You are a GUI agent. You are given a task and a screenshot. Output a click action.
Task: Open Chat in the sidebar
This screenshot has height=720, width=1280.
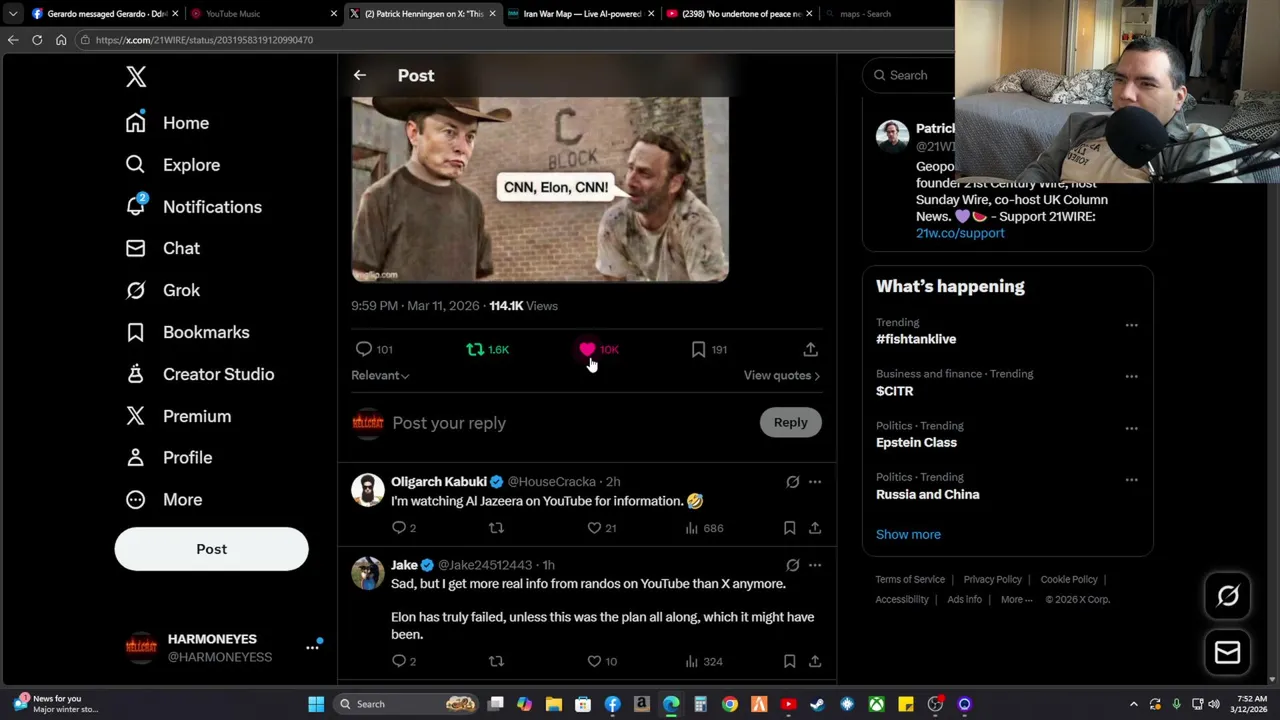(x=162, y=248)
